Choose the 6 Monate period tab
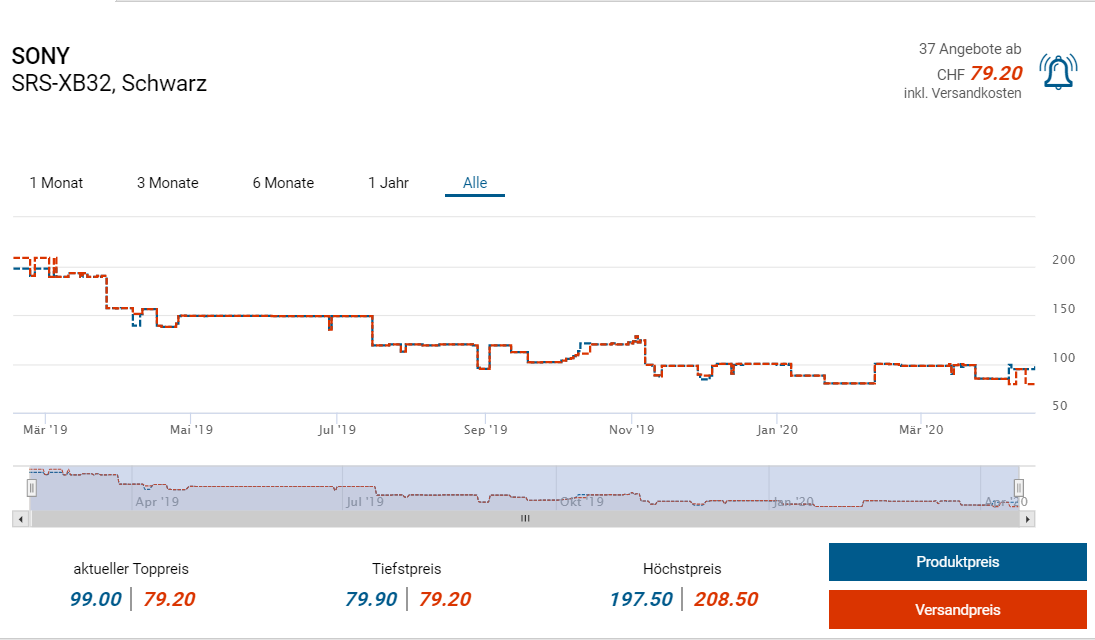Image resolution: width=1095 pixels, height=640 pixels. coord(284,183)
